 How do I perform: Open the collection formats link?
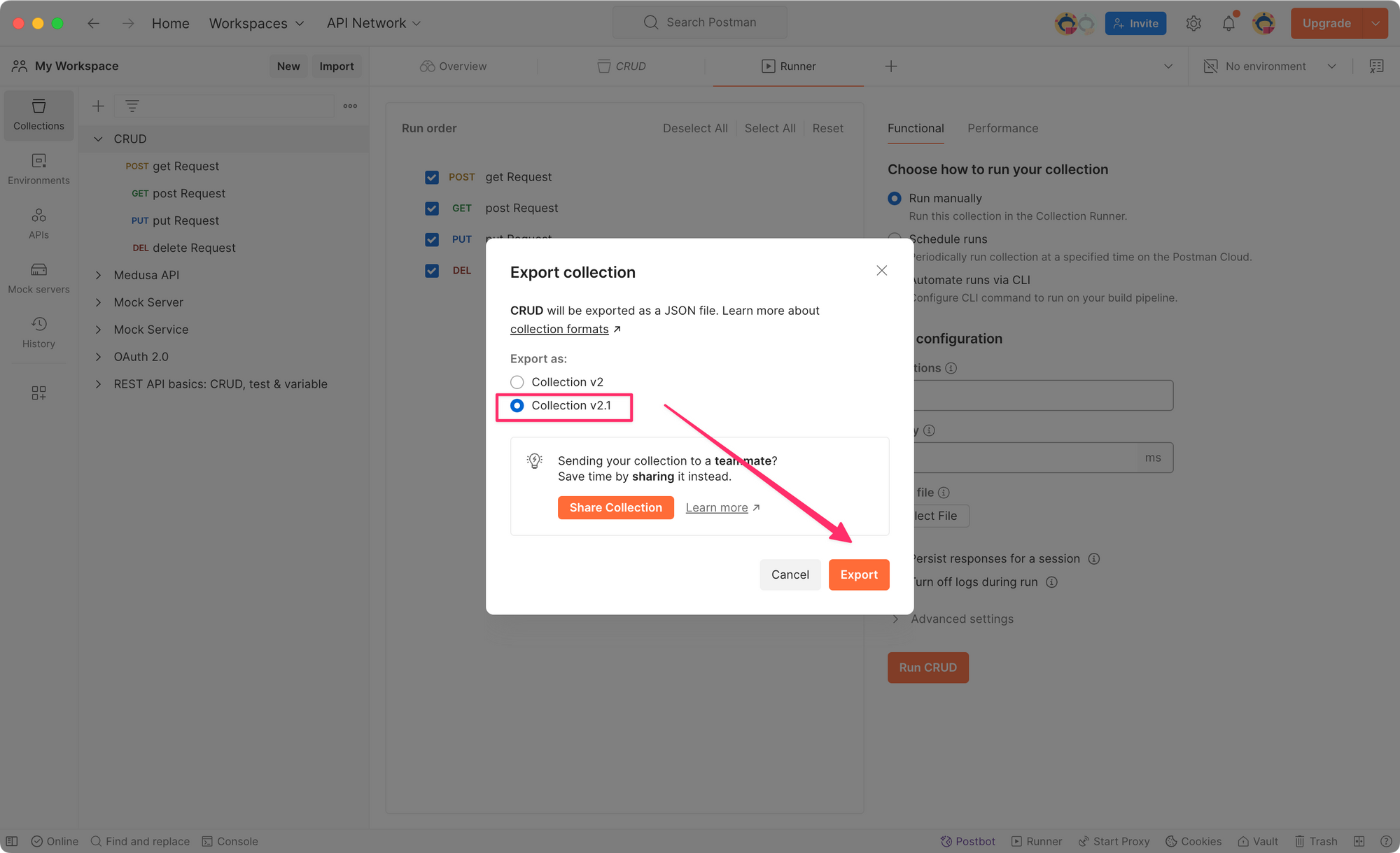(559, 329)
